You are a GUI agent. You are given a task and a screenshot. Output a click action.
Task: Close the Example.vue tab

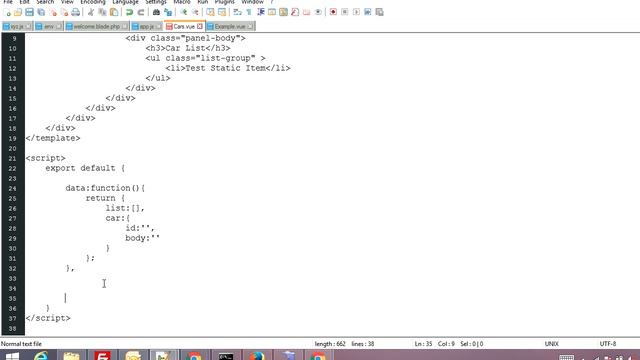point(250,27)
